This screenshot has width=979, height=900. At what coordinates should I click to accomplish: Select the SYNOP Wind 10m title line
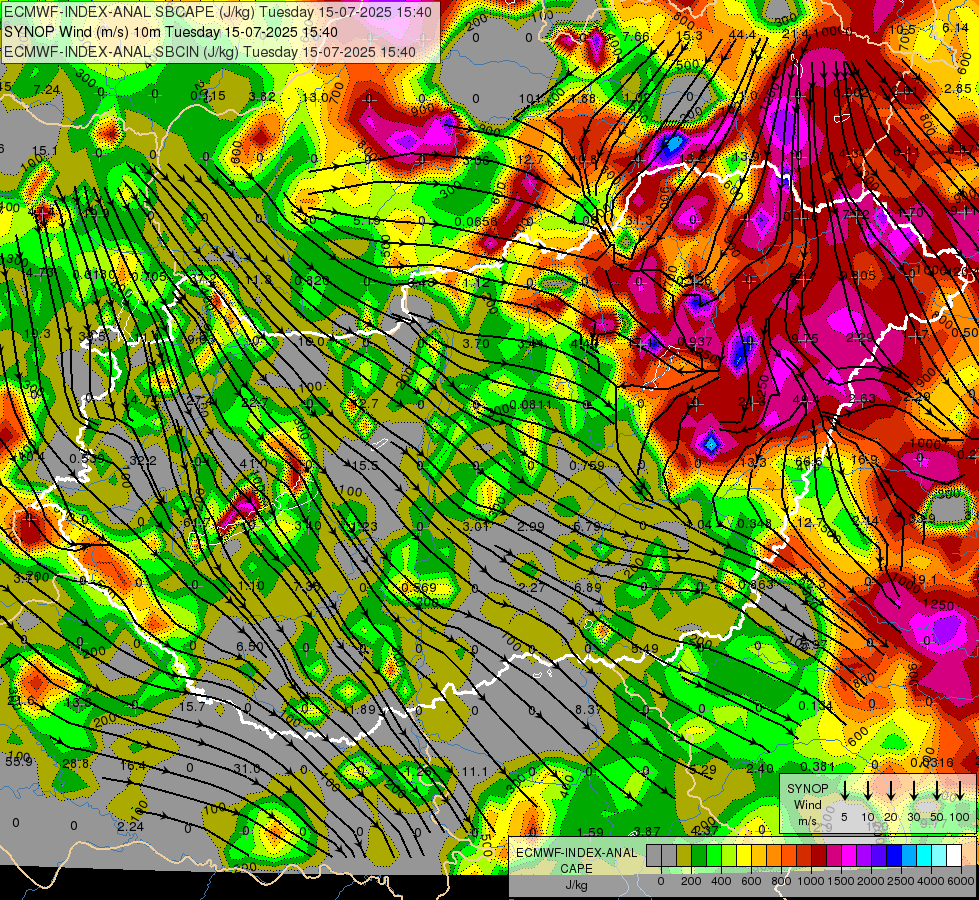[x=170, y=32]
